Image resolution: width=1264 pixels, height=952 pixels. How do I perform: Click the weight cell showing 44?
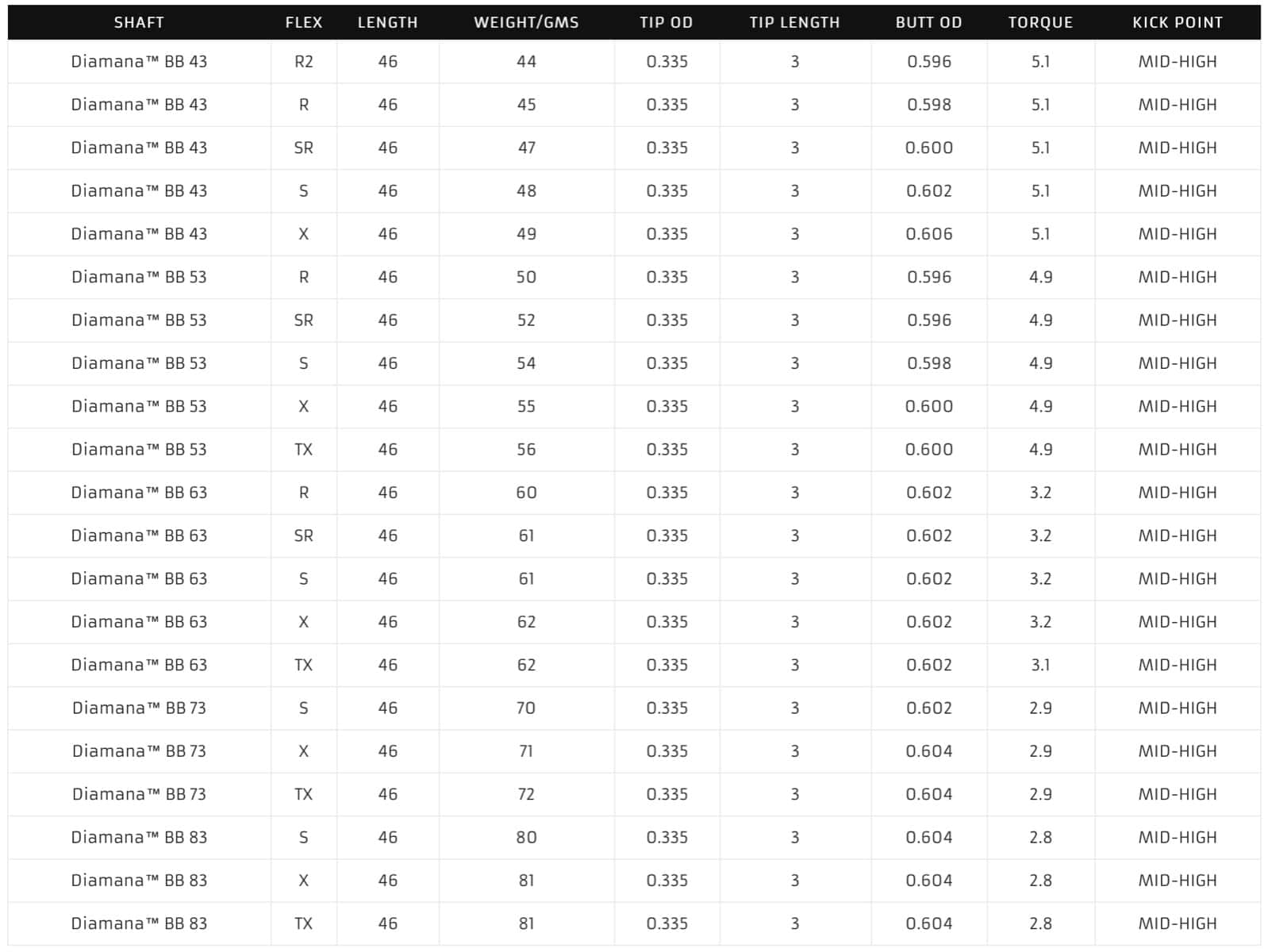pyautogui.click(x=526, y=62)
